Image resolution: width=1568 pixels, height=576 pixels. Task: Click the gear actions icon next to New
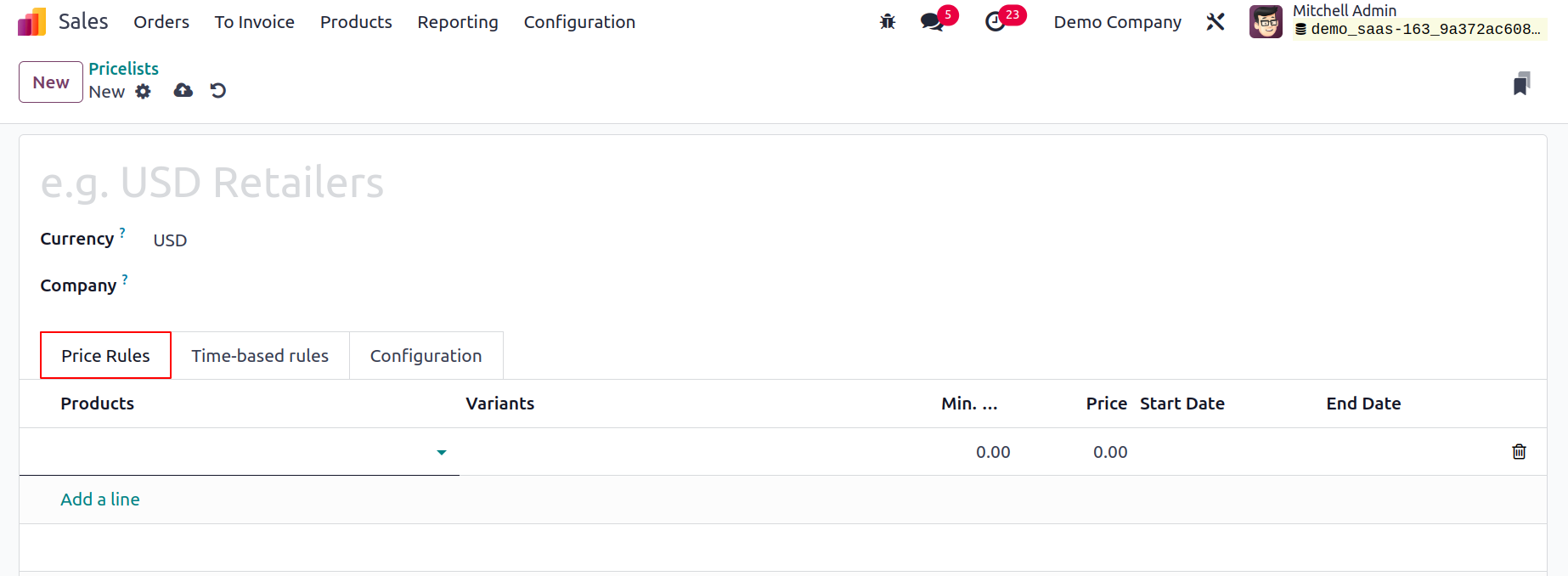point(143,91)
